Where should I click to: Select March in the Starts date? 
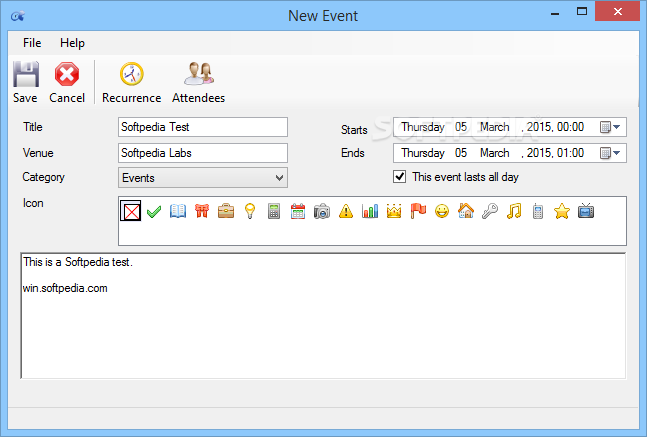[x=494, y=127]
